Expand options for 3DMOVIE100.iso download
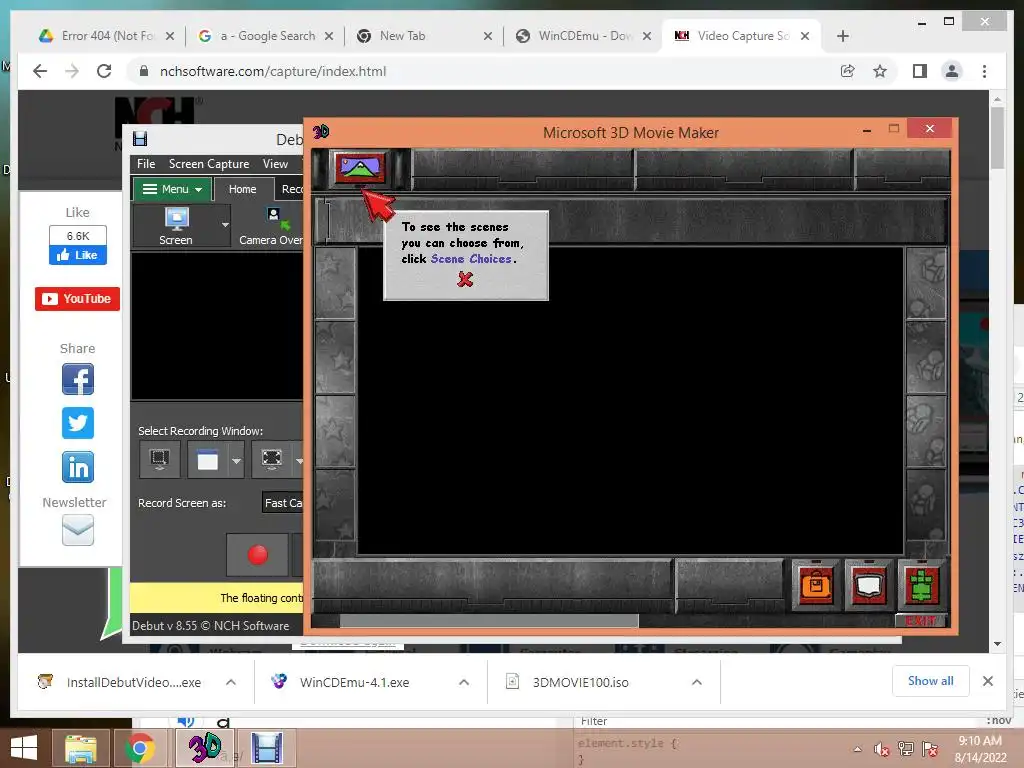Viewport: 1024px width, 768px height. (697, 682)
